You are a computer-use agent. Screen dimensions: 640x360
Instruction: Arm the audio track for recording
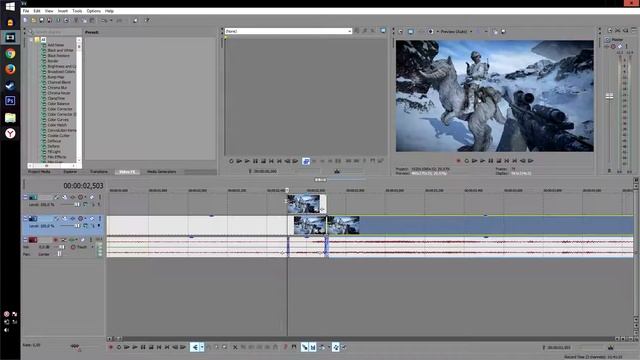click(56, 240)
